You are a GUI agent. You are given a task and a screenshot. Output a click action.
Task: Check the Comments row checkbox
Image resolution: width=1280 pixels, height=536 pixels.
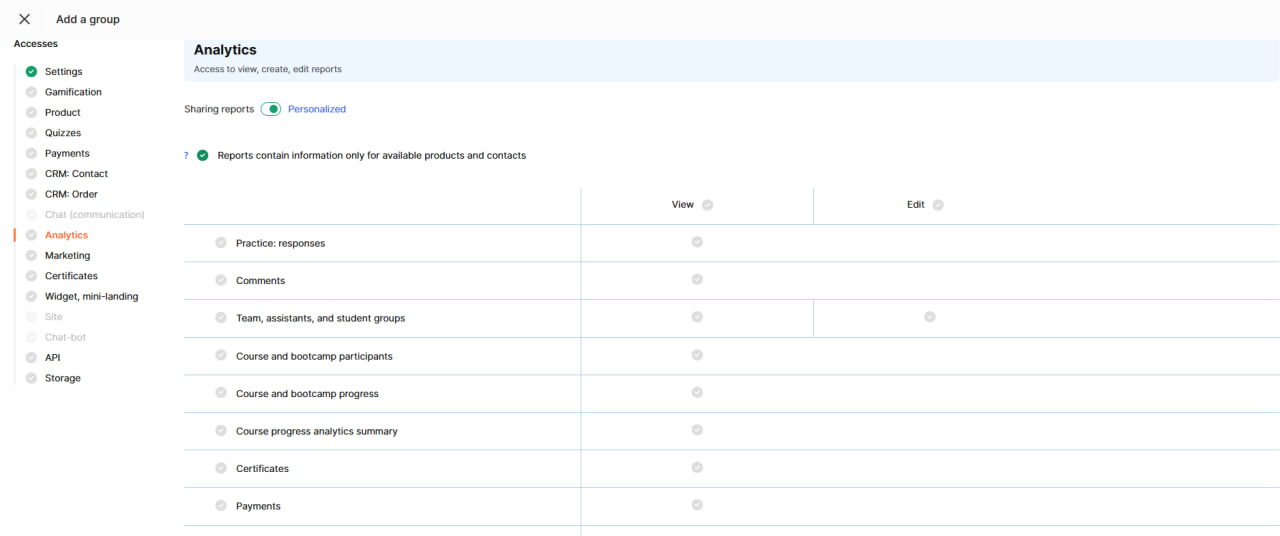[x=221, y=280]
